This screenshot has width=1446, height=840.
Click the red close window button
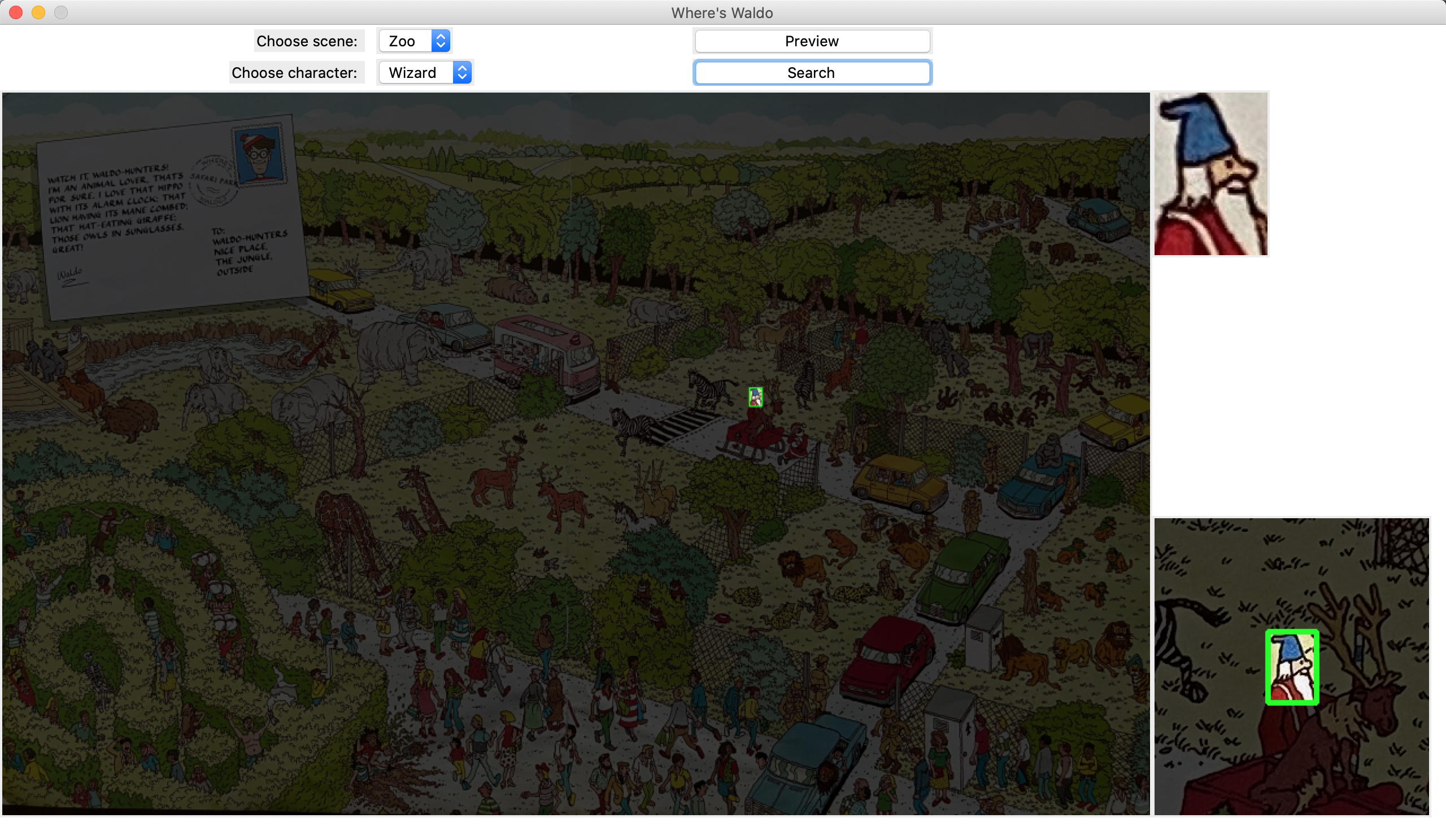(16, 12)
